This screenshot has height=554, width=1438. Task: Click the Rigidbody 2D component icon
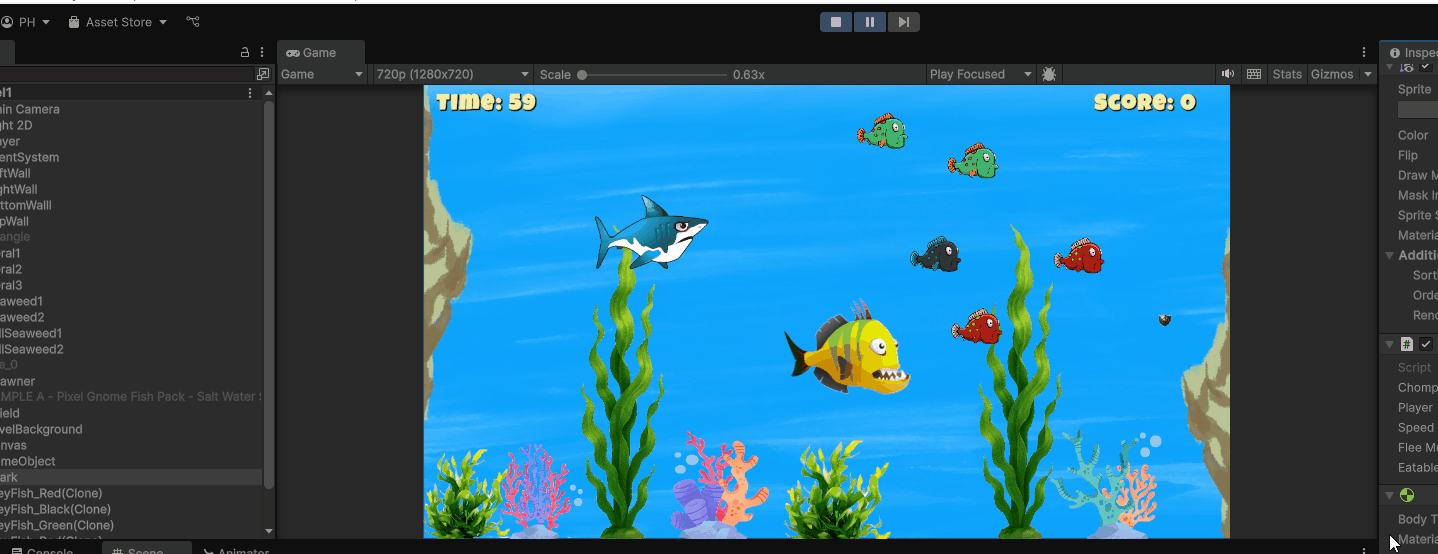(x=1407, y=495)
